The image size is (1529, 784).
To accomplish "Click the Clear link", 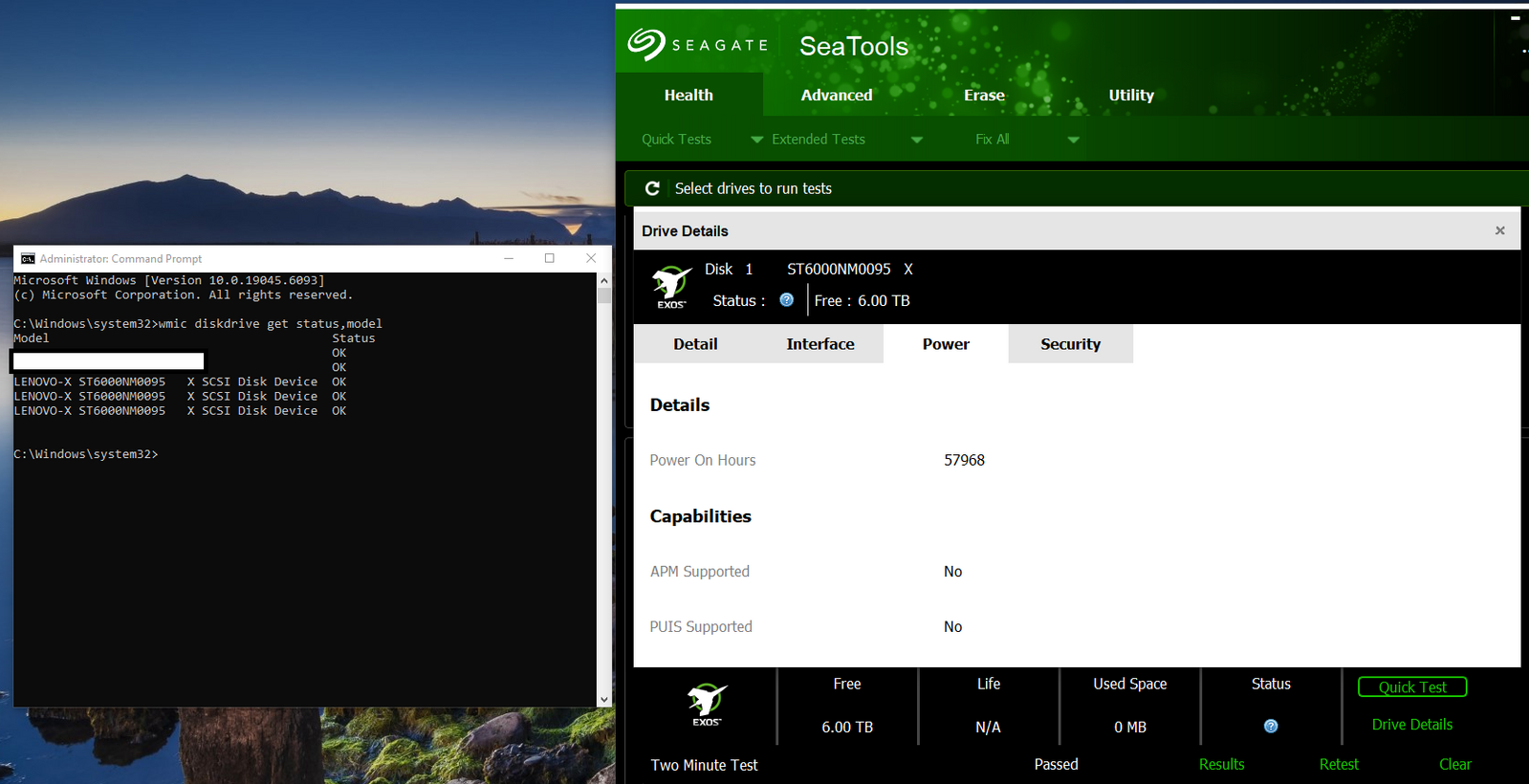I will click(1455, 764).
